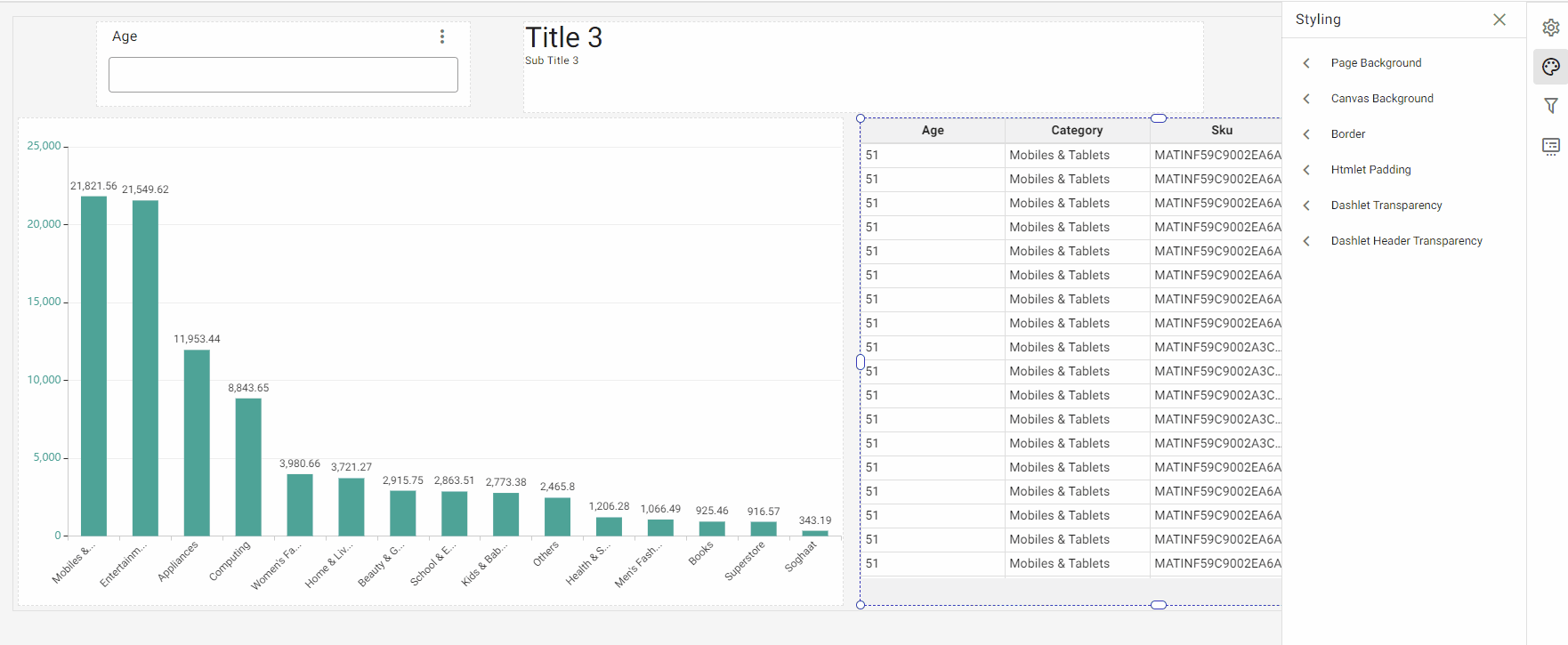Expand the Dashlet Header Transparency chevron
The height and width of the screenshot is (645, 1568).
tap(1306, 241)
